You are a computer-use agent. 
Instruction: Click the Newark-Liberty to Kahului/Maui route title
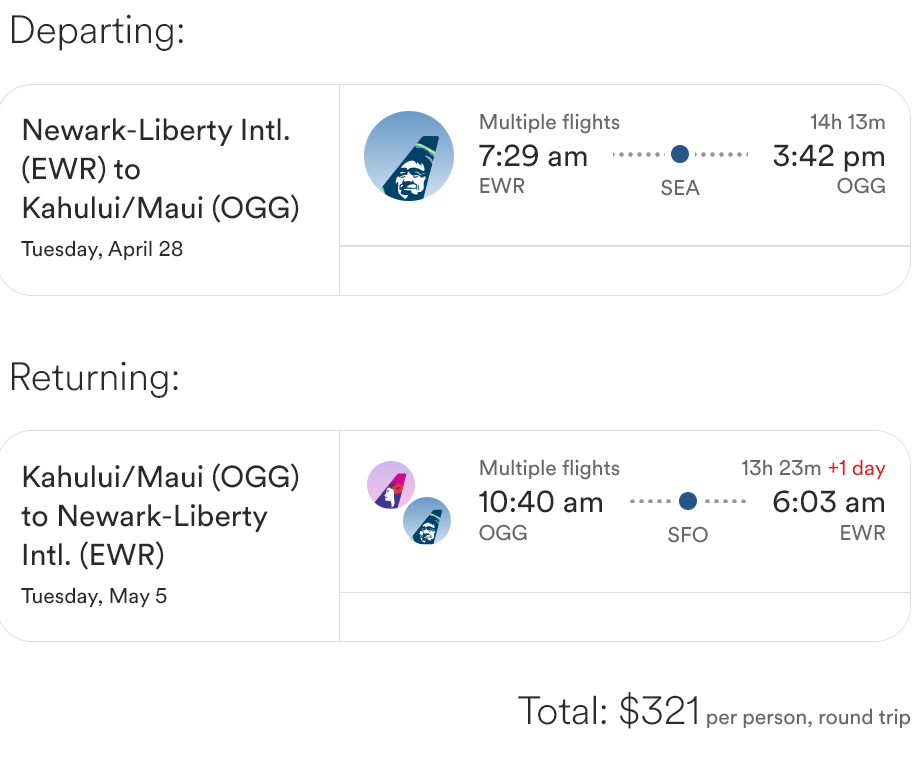click(x=160, y=169)
